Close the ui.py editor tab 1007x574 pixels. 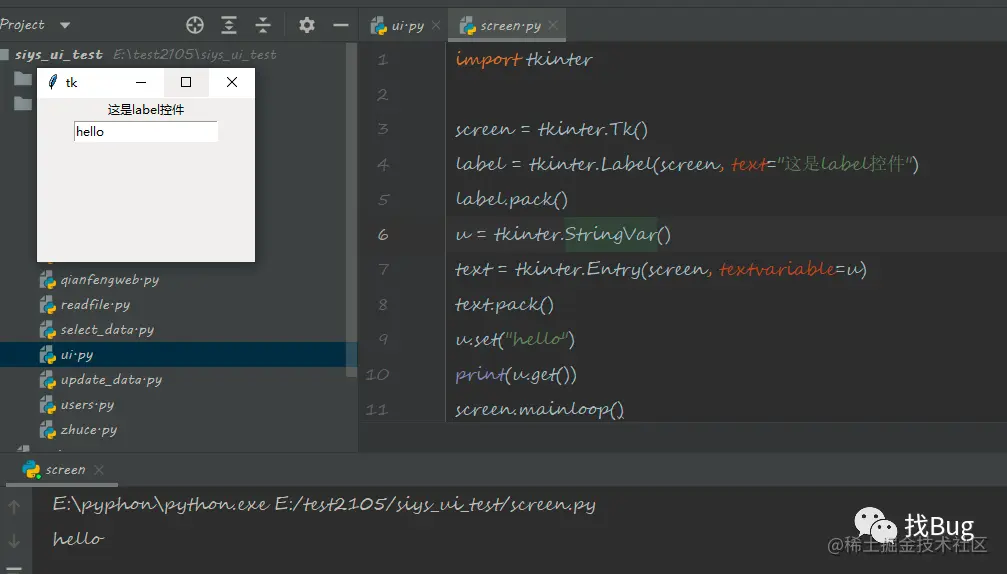coord(436,25)
